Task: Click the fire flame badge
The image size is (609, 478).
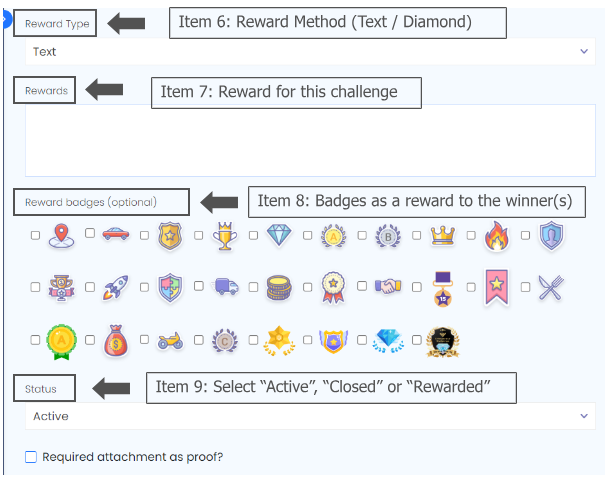Action: pos(497,235)
